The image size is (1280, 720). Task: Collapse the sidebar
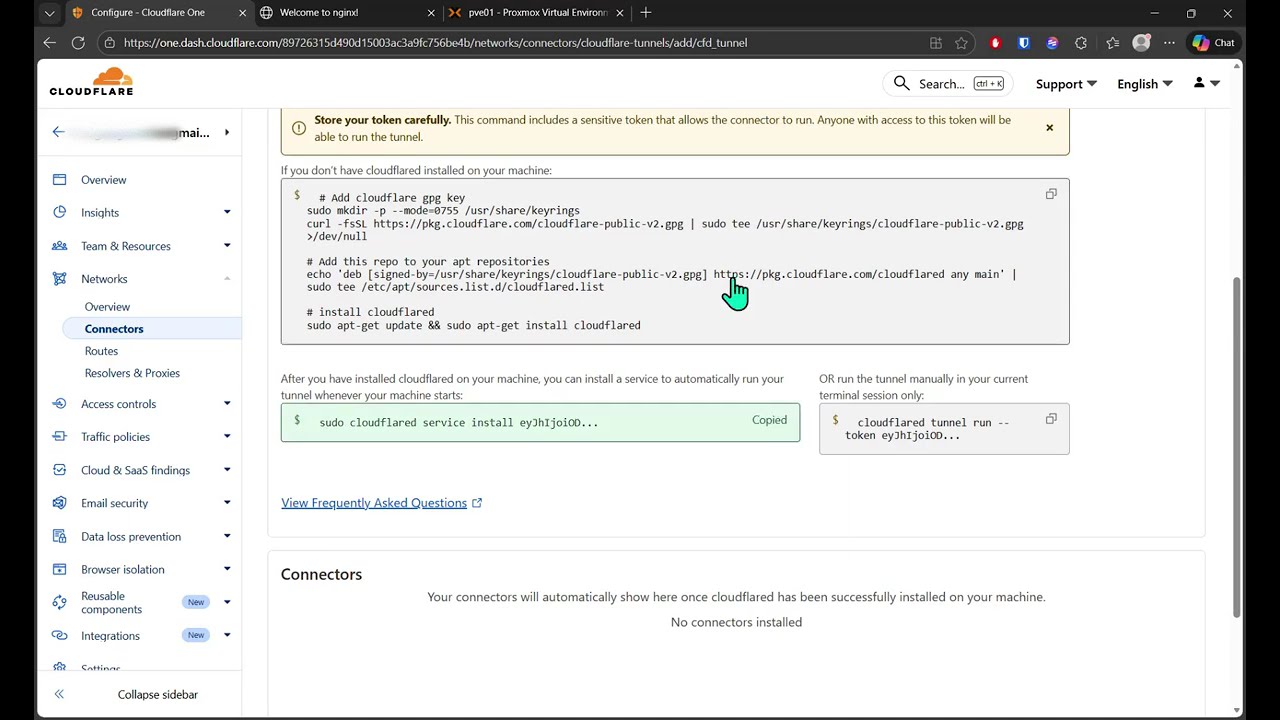139,694
